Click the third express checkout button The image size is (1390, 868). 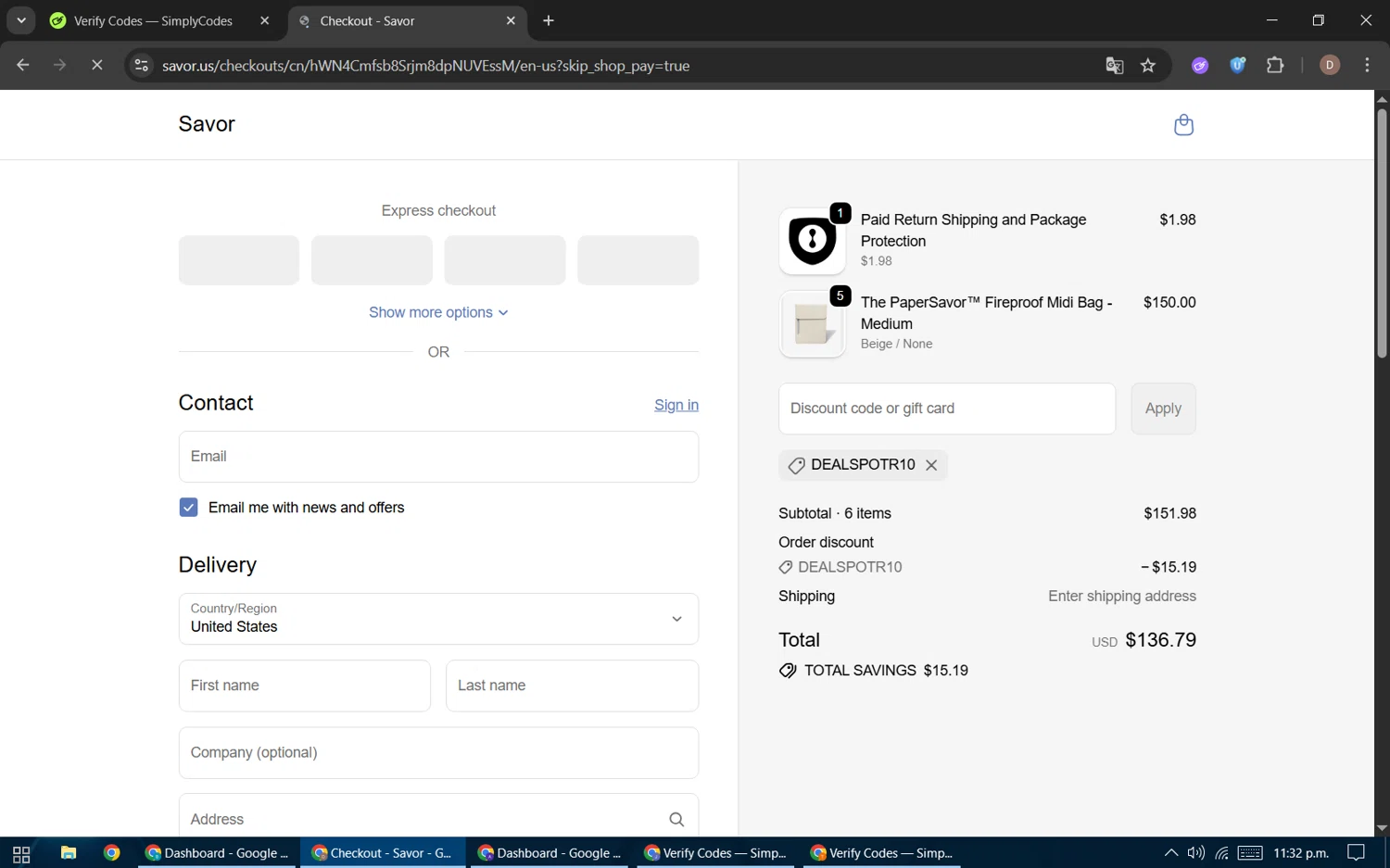(505, 260)
